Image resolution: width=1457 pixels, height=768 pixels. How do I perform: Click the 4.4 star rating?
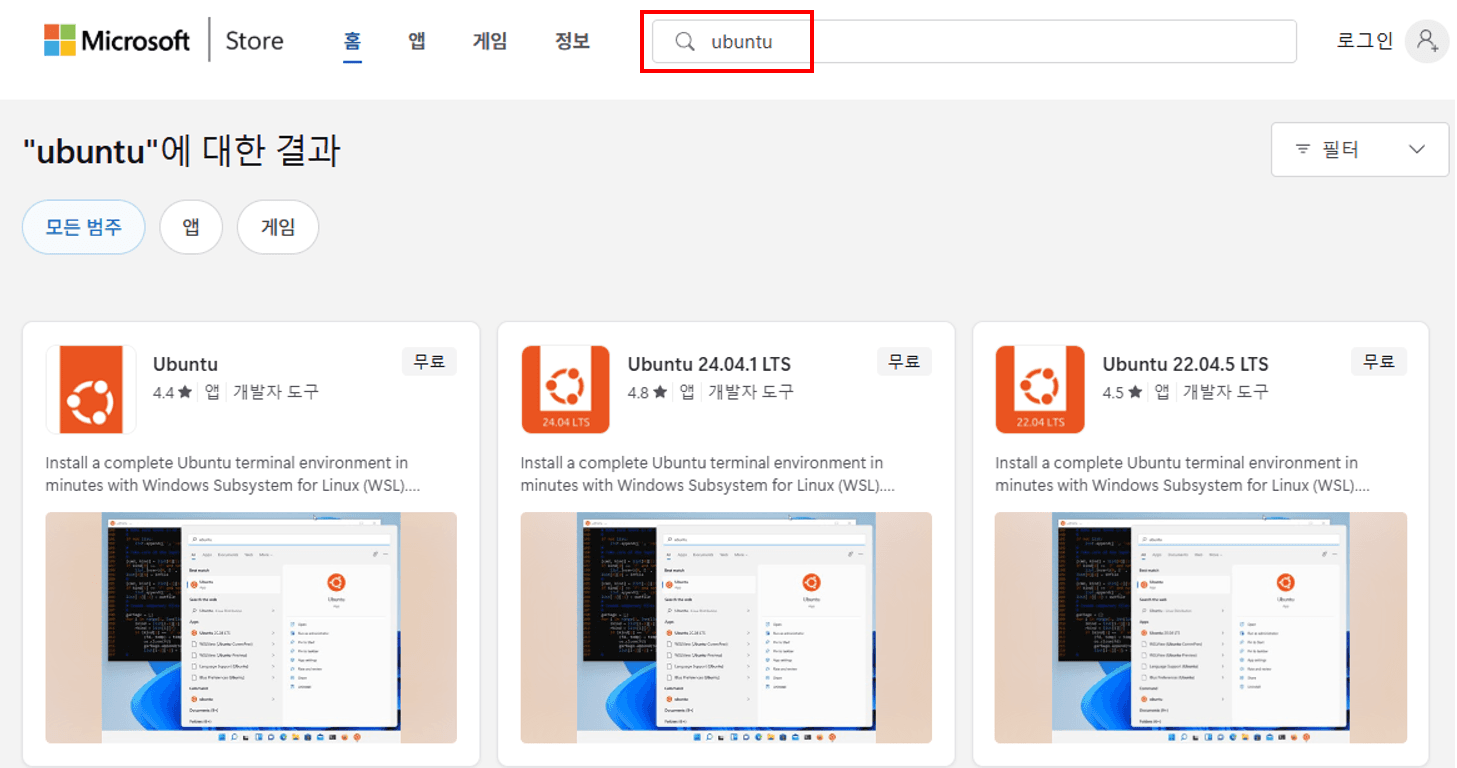pyautogui.click(x=172, y=393)
